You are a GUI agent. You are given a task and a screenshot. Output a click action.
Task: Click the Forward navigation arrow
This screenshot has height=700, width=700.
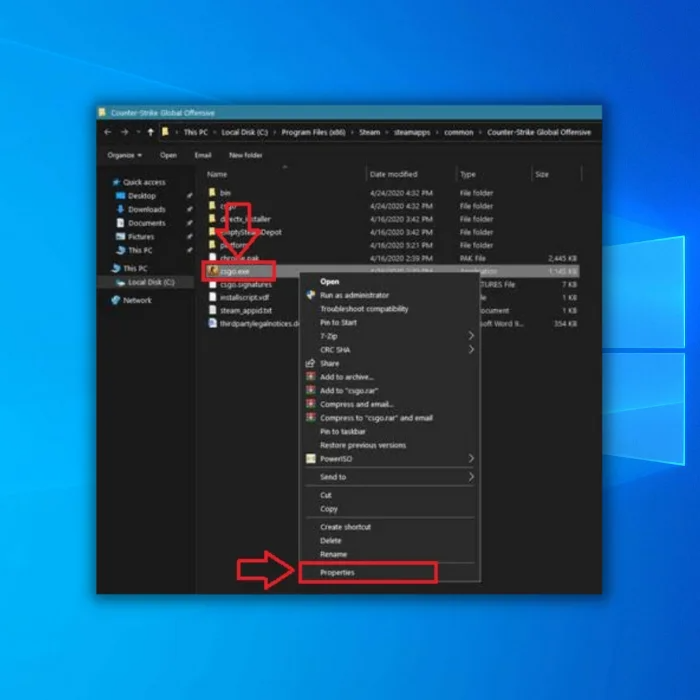coord(125,132)
